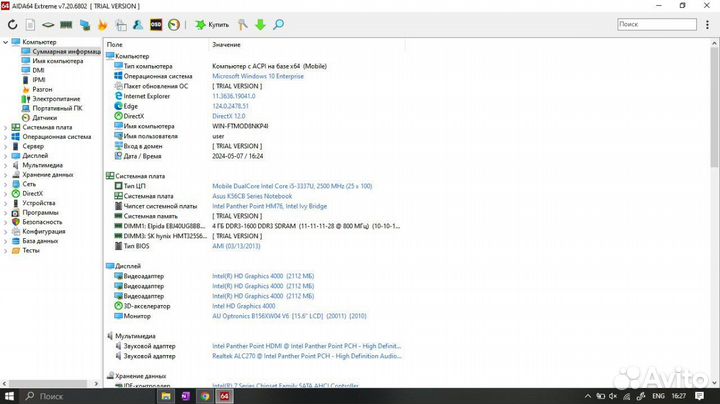Open the Report page icon in toolbar
The width and height of the screenshot is (720, 404).
coord(30,25)
